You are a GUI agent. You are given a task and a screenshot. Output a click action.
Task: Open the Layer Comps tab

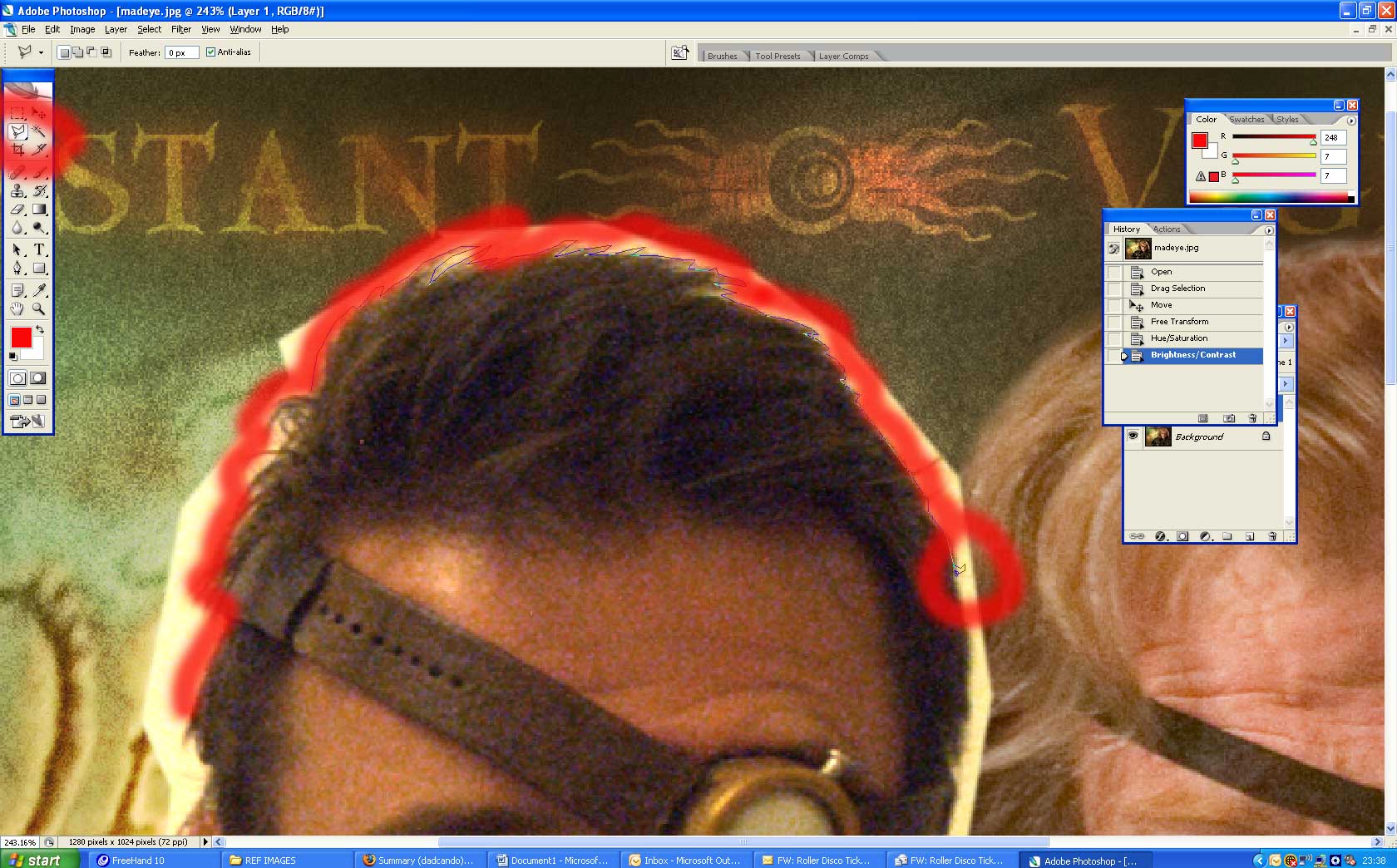pos(843,56)
